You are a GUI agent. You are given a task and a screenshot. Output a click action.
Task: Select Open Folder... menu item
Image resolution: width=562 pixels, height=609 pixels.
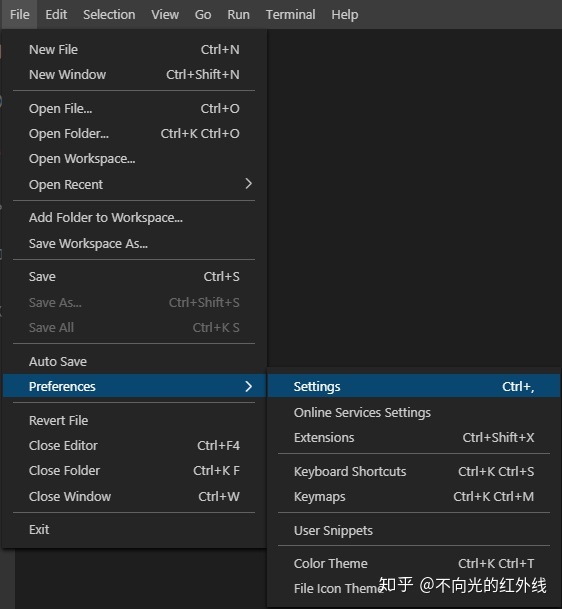tap(134, 134)
